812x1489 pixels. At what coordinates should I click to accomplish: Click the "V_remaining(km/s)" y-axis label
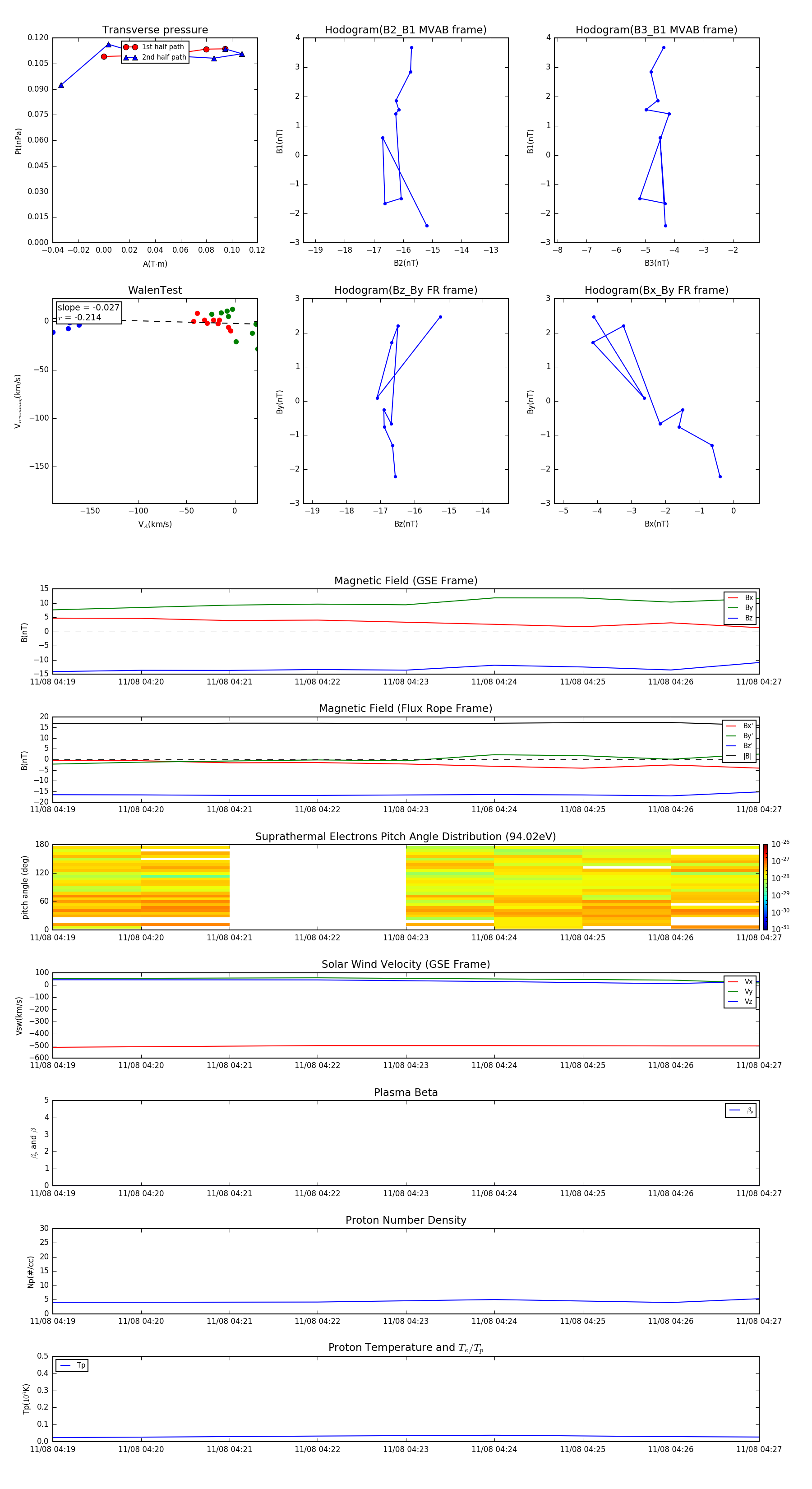pyautogui.click(x=18, y=401)
